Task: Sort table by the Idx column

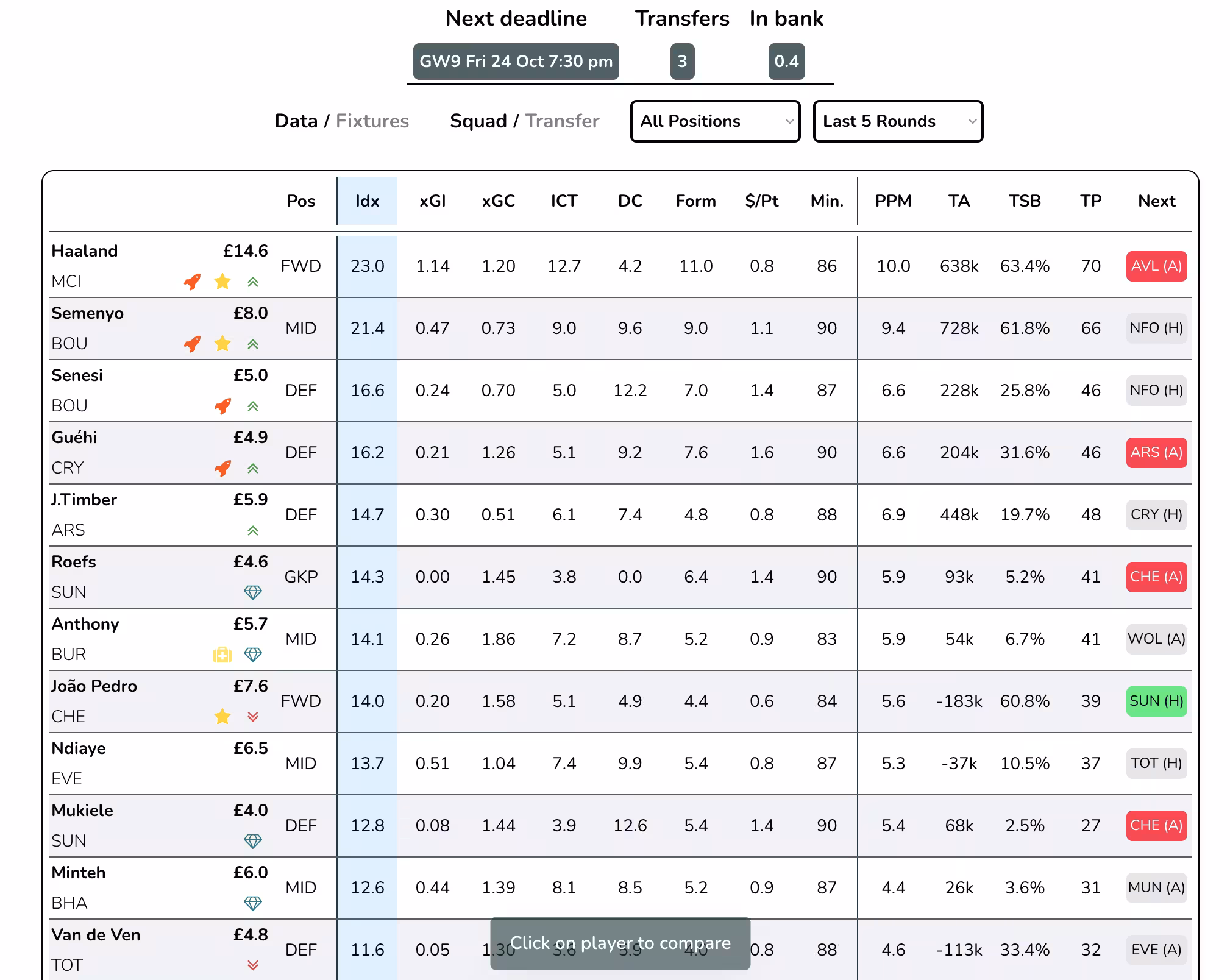Action: (x=367, y=201)
